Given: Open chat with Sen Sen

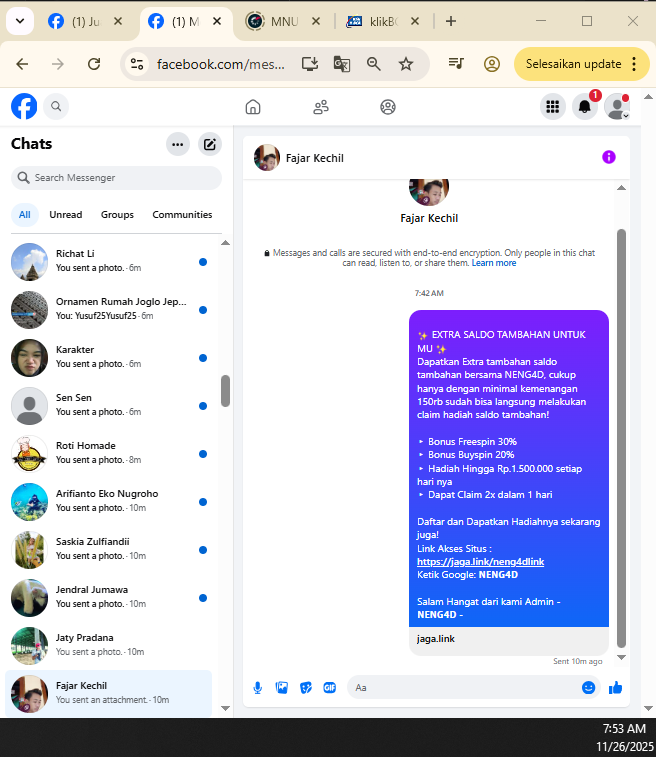Looking at the screenshot, I should 111,405.
